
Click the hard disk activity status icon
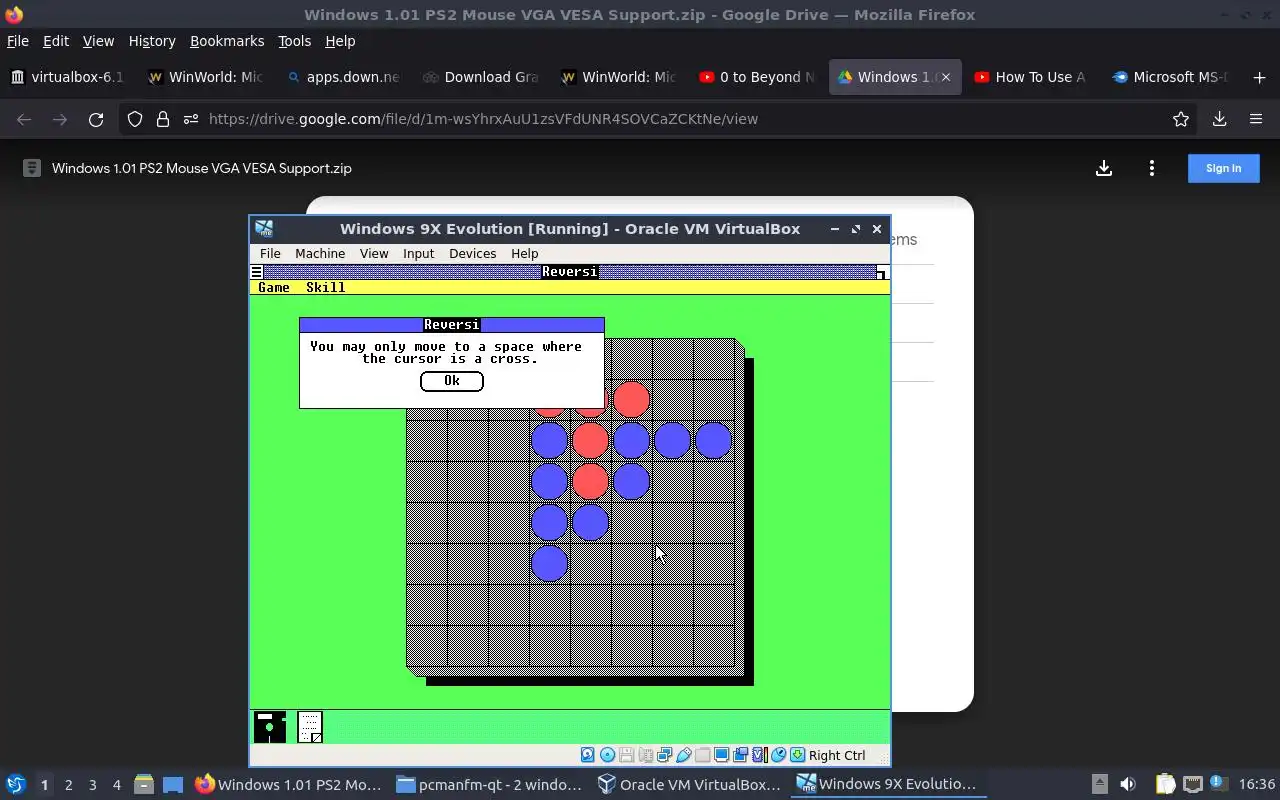pyautogui.click(x=588, y=755)
